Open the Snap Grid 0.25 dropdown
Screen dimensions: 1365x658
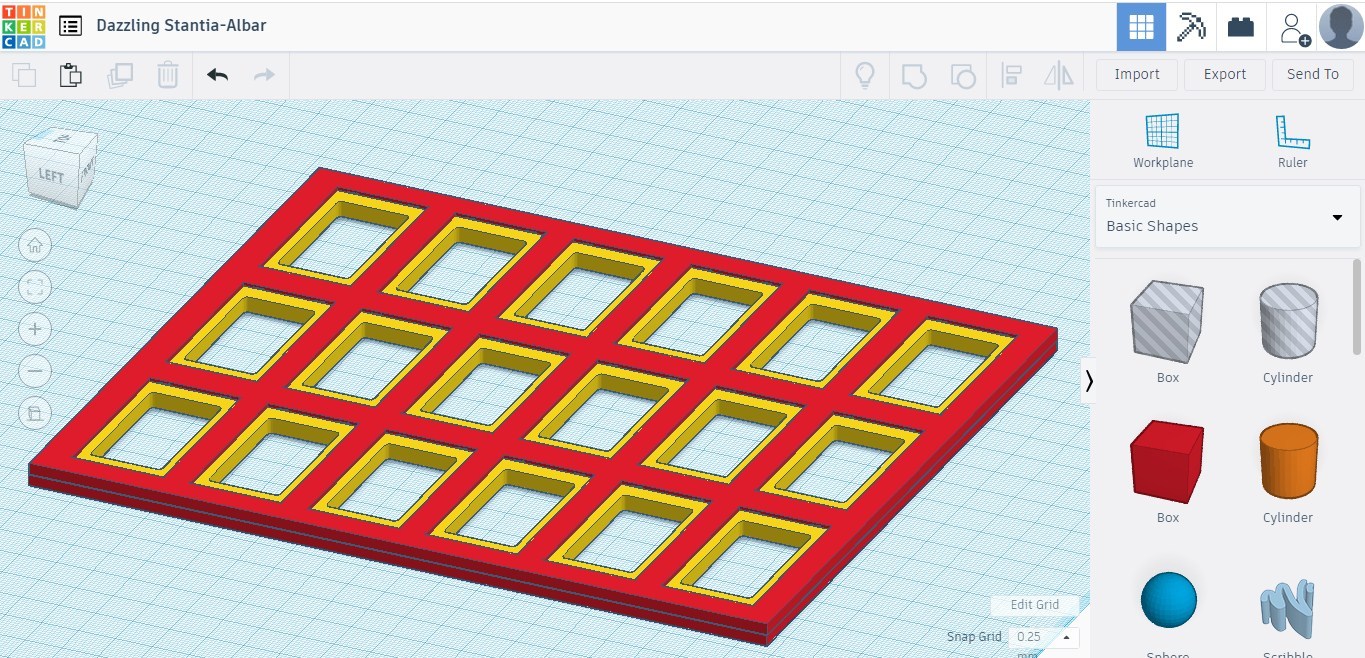pyautogui.click(x=1043, y=637)
